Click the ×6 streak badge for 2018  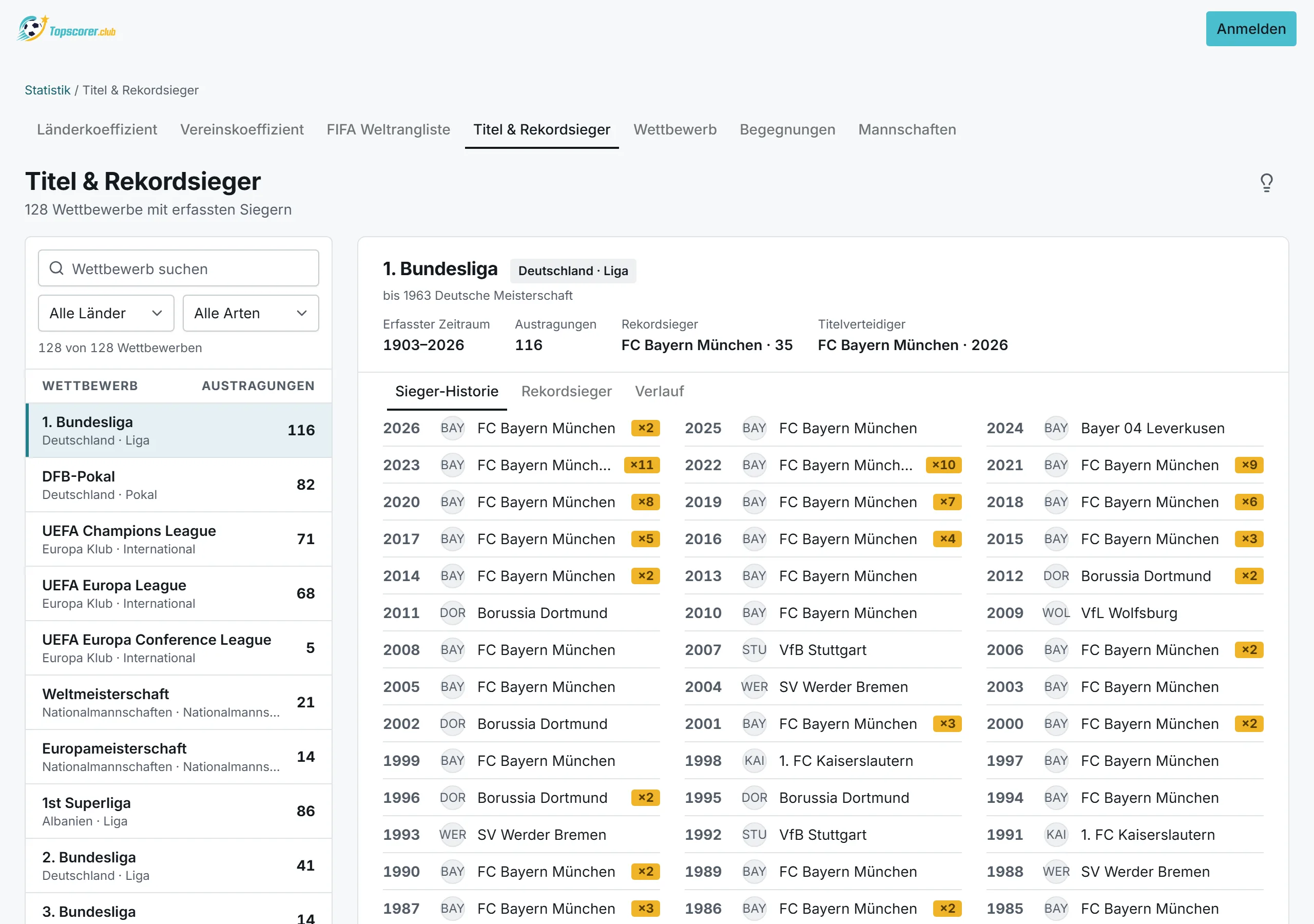pyautogui.click(x=1249, y=502)
